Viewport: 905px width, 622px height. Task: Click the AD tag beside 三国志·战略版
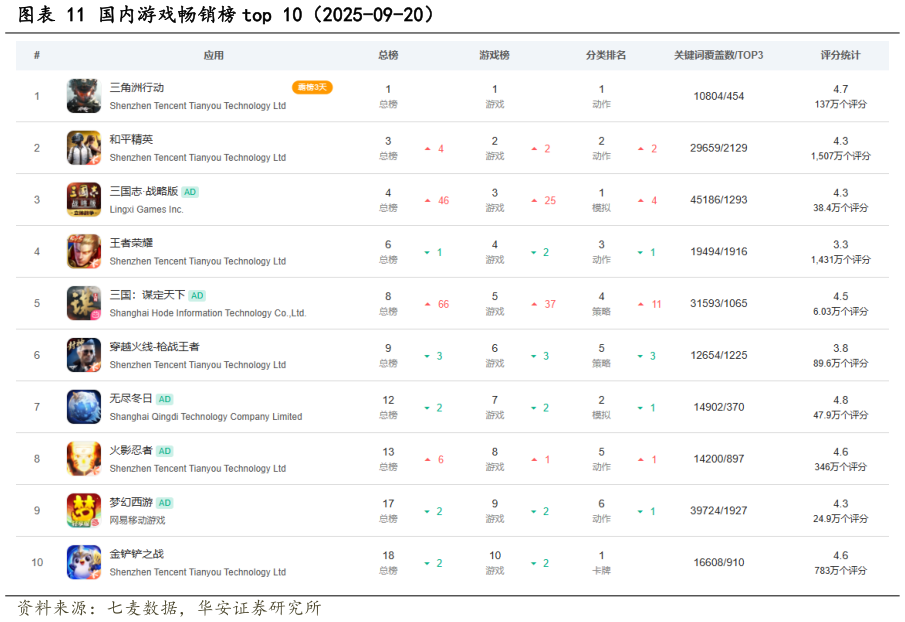coord(189,191)
